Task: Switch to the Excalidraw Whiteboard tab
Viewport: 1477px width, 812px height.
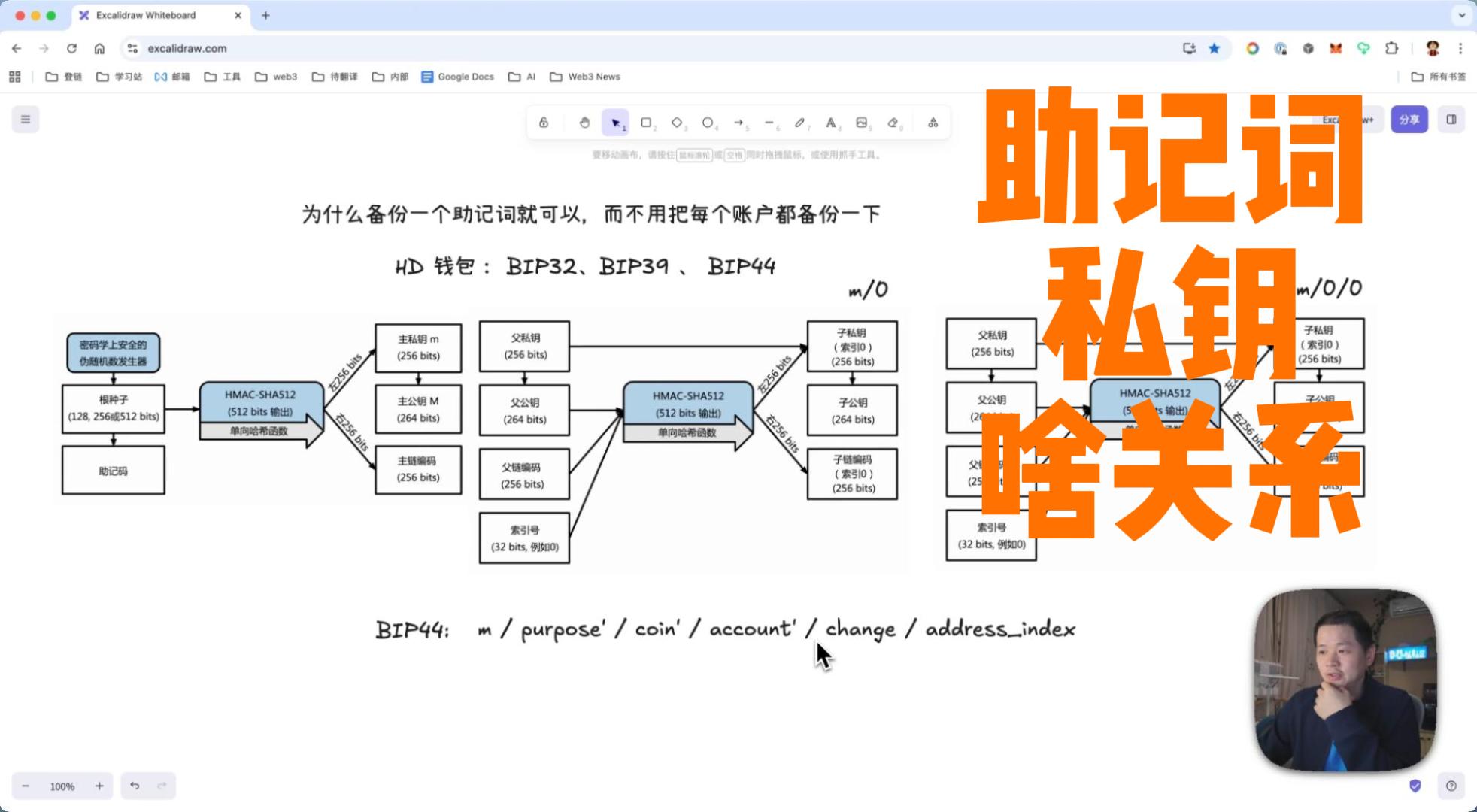Action: tap(146, 15)
